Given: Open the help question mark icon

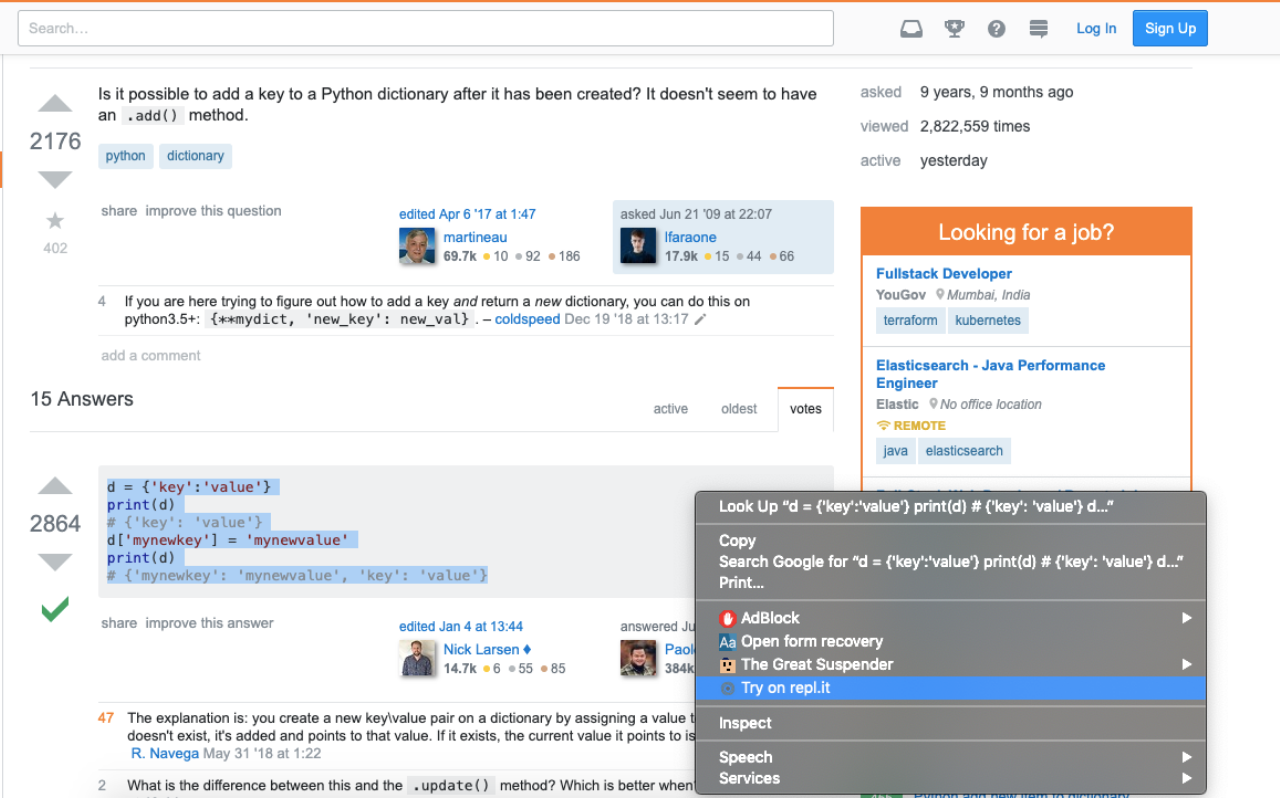Looking at the screenshot, I should (996, 28).
